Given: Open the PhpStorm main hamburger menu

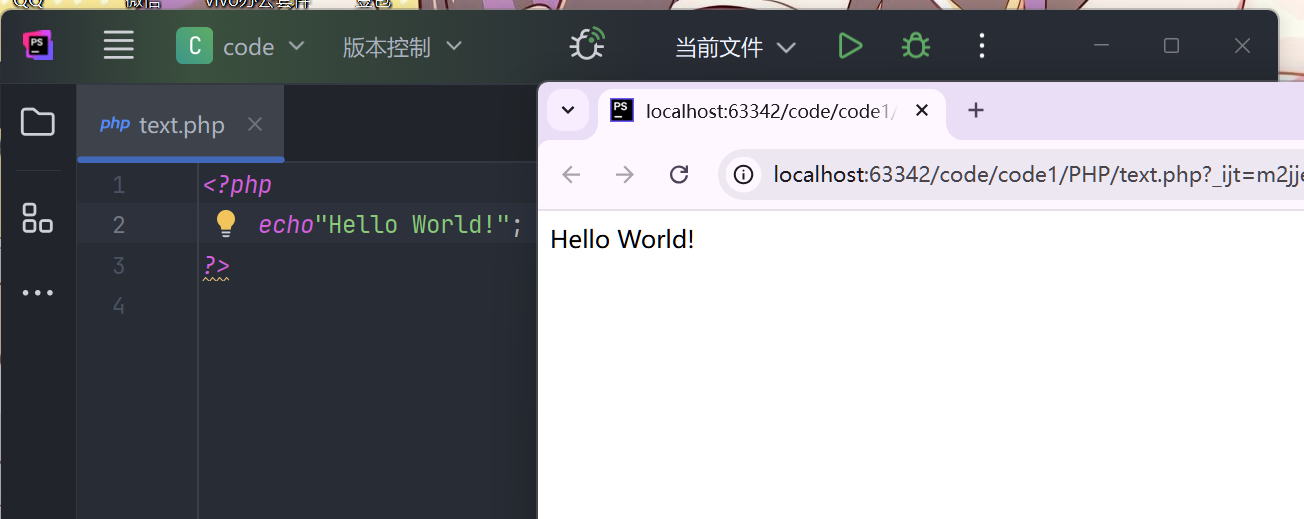Looking at the screenshot, I should point(119,45).
